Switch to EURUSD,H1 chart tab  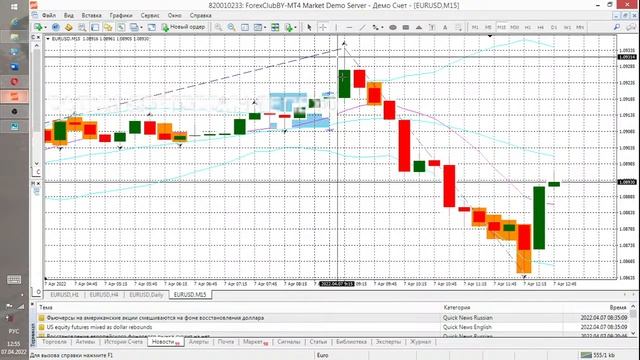click(64, 295)
